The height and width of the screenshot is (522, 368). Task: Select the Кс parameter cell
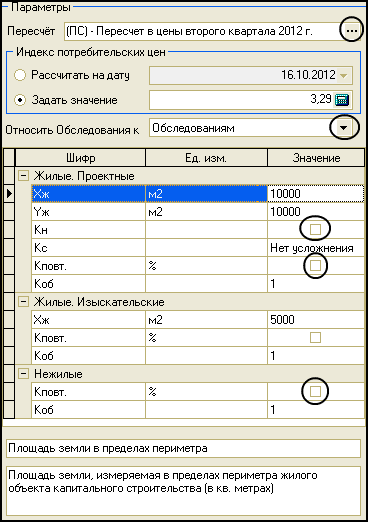(88, 248)
